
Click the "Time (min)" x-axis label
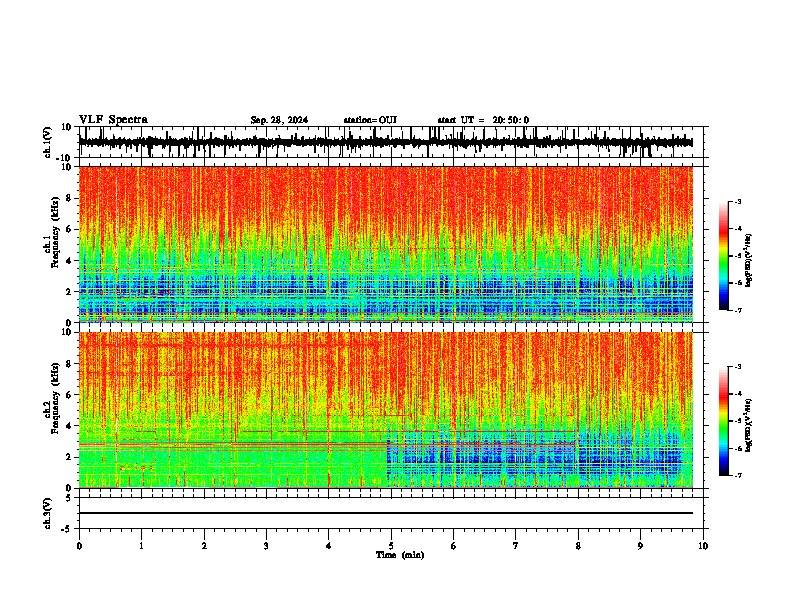tap(400, 555)
